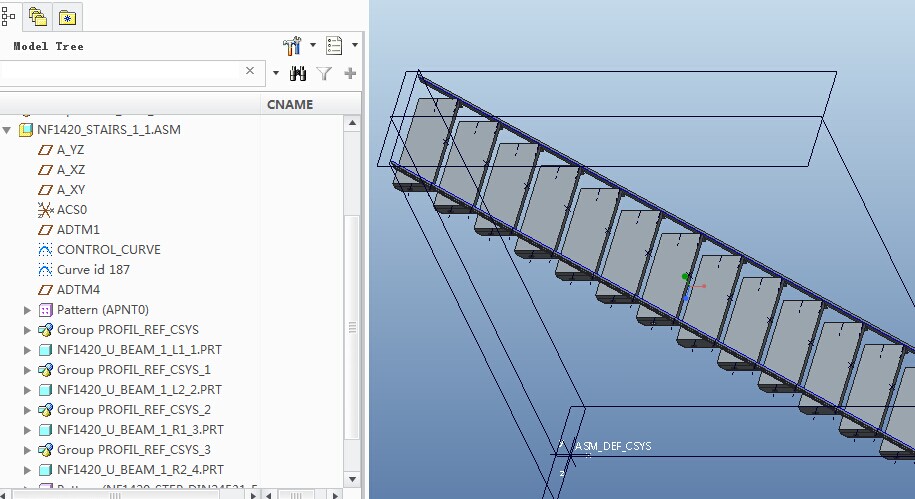Viewport: 915px width, 499px height.
Task: Select the A_YZ datum plane
Action: point(70,150)
